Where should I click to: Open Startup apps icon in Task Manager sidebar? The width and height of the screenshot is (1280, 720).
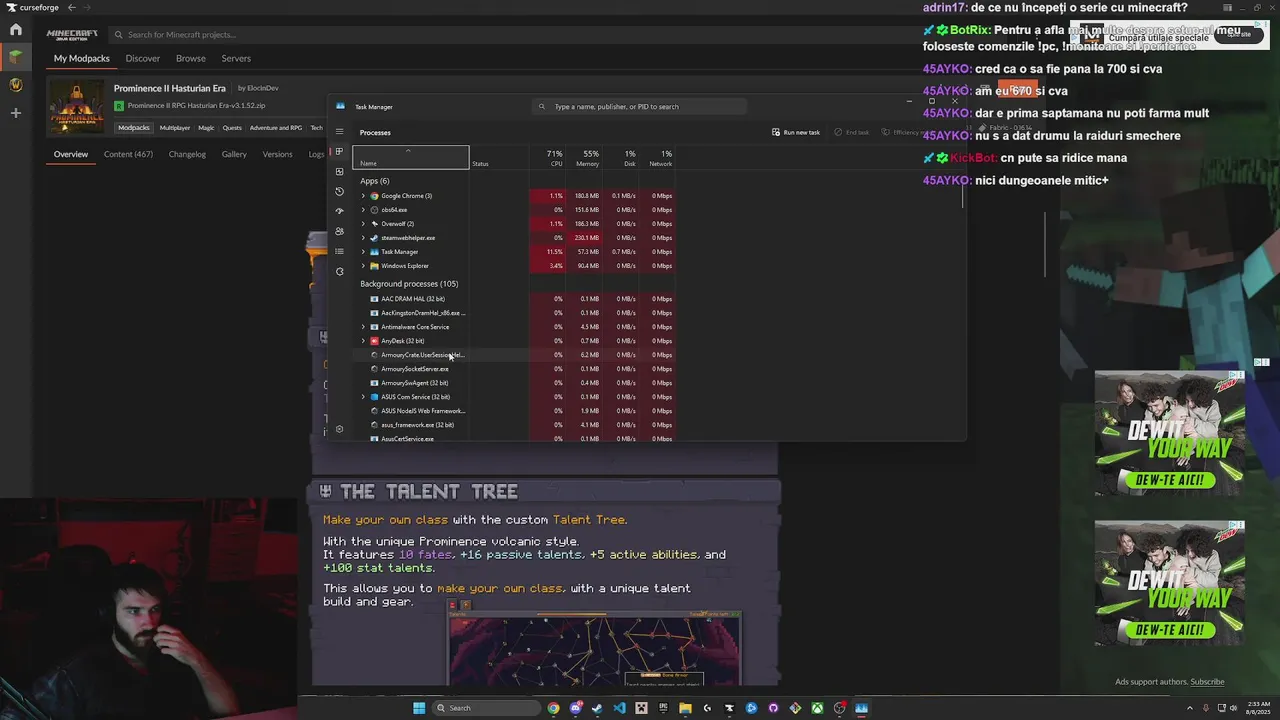point(340,211)
